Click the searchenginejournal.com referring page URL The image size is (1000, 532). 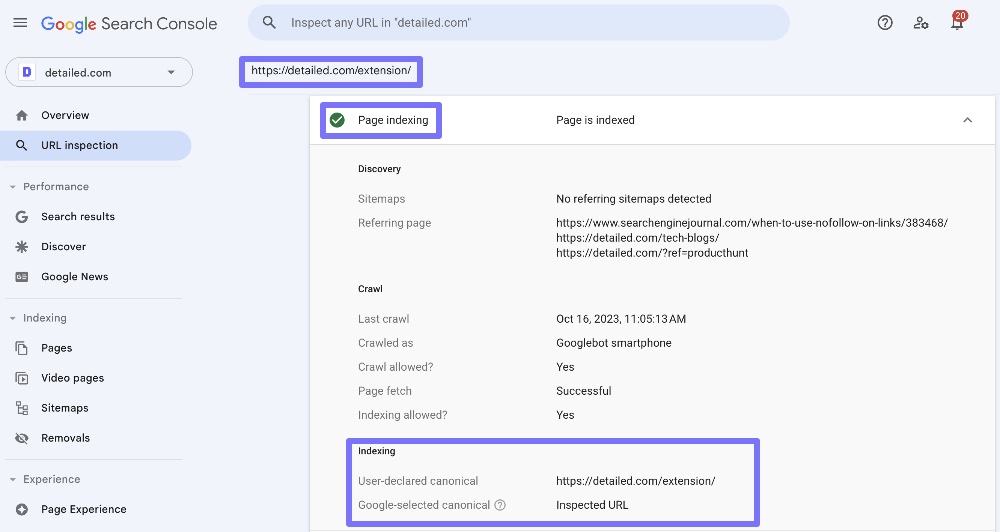752,223
